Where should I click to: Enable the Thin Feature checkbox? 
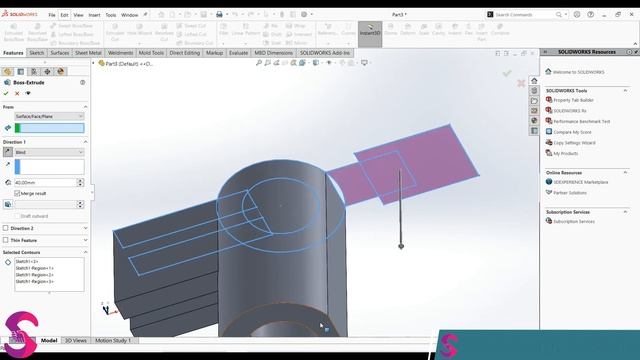[x=6, y=240]
